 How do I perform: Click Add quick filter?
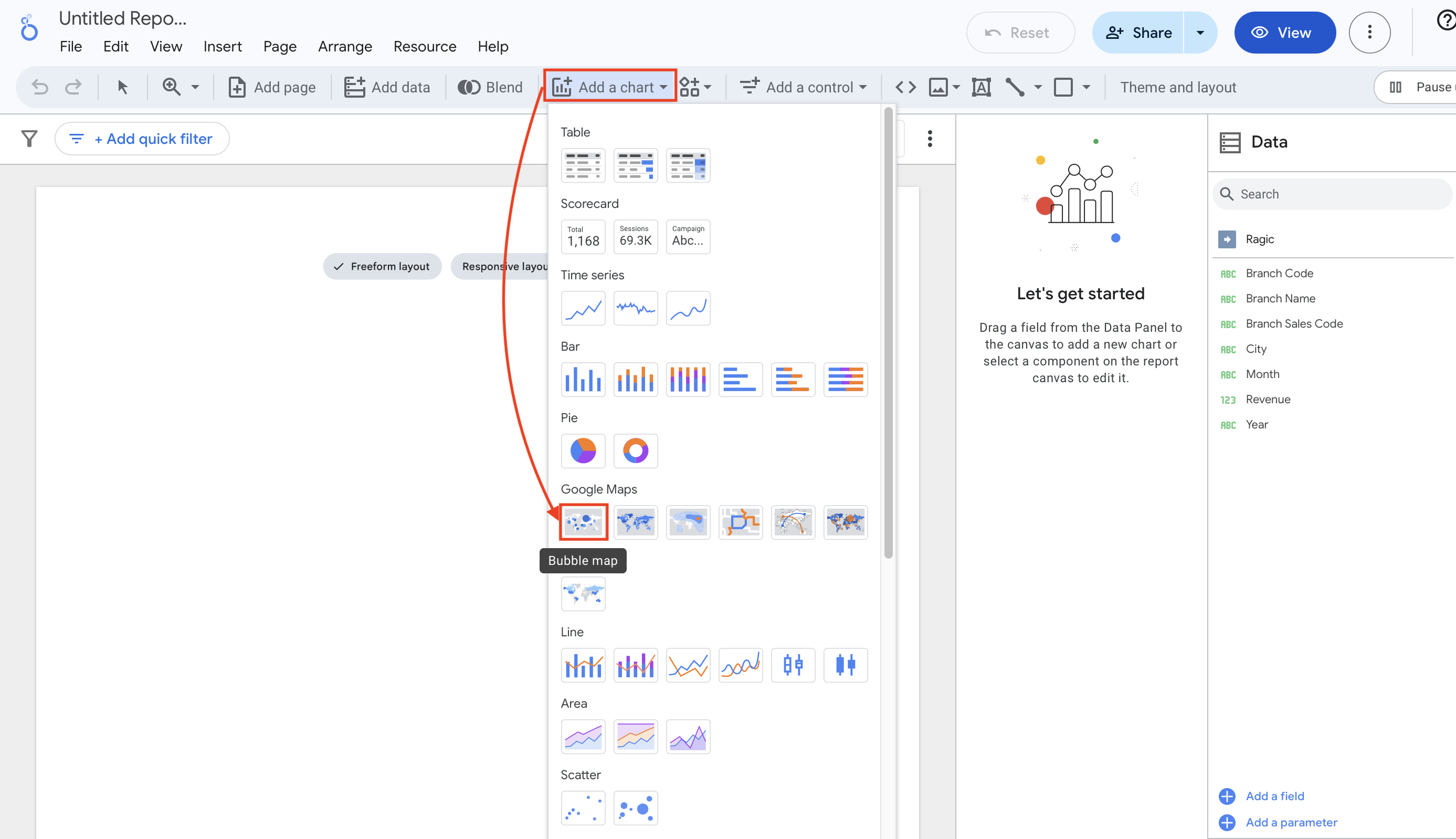tap(142, 138)
